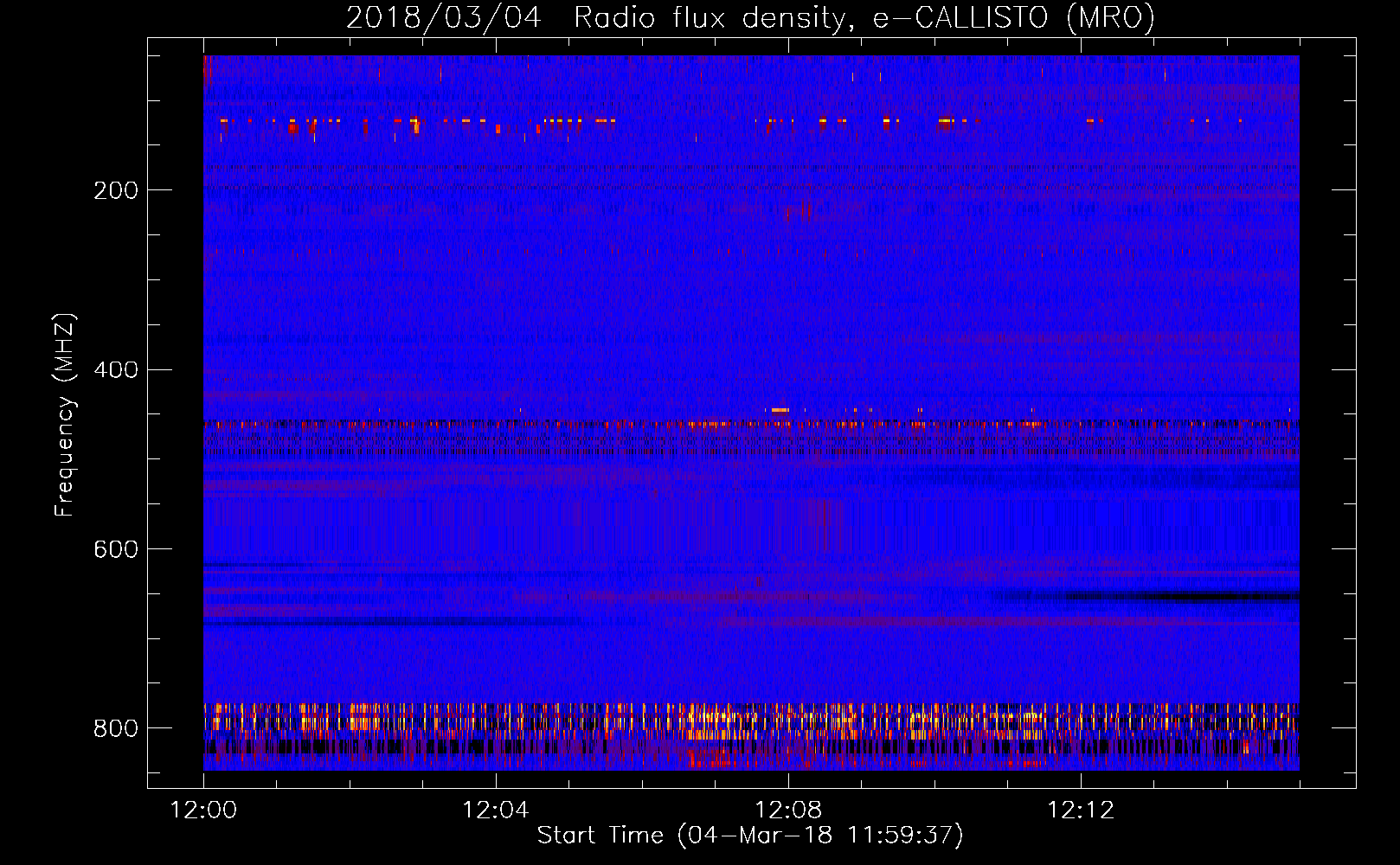Image resolution: width=1400 pixels, height=865 pixels.
Task: Click the 12:12 time tick label
Action: 1081,811
